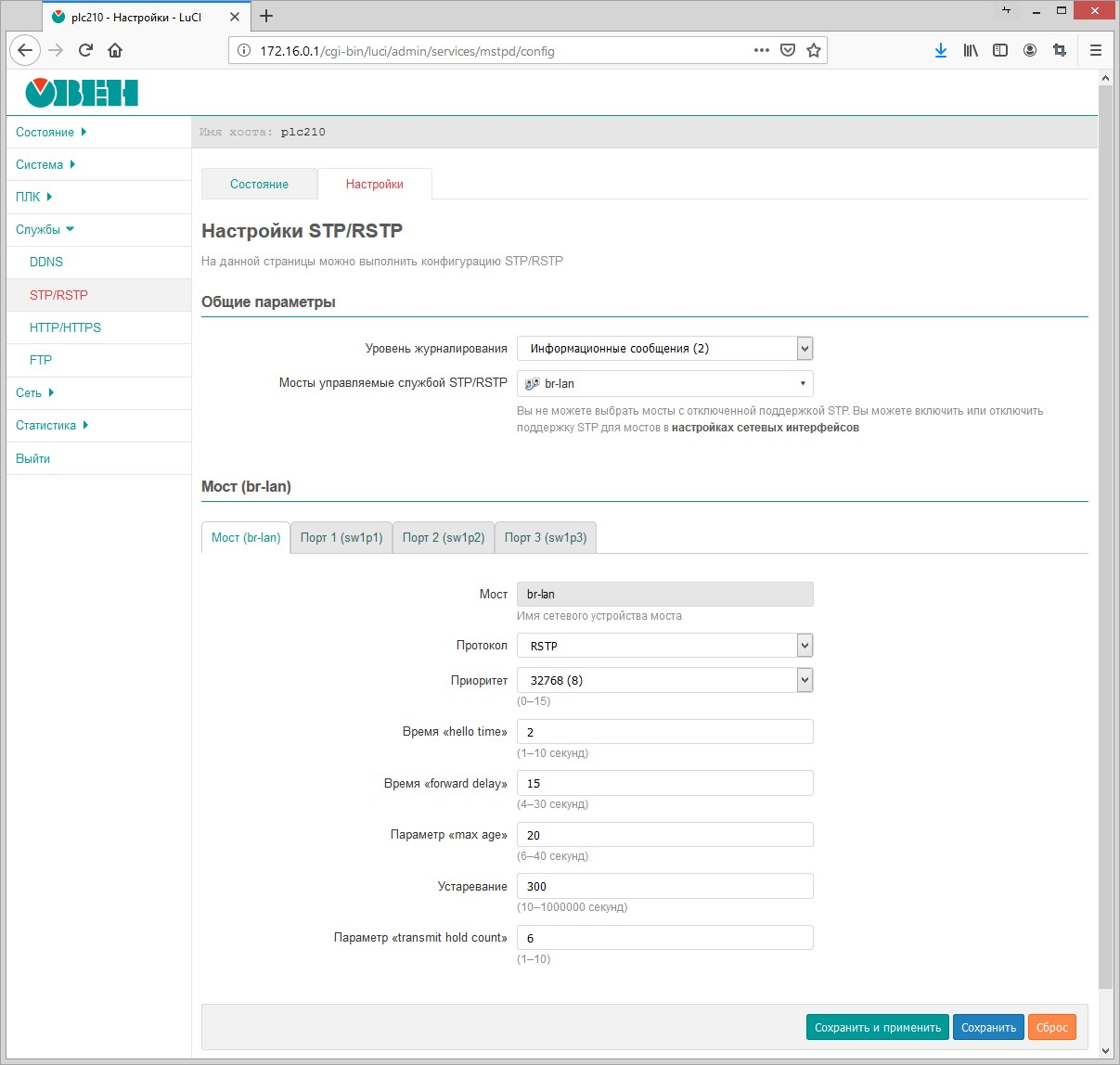Open the page actions ellipsis menu
The width and height of the screenshot is (1120, 1065).
[x=762, y=50]
